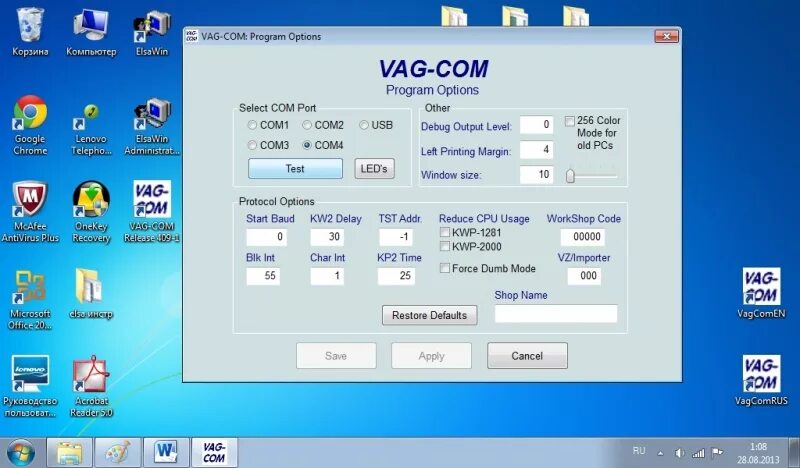Open the network signal tray icon
800x468 pixels.
pyautogui.click(x=698, y=453)
